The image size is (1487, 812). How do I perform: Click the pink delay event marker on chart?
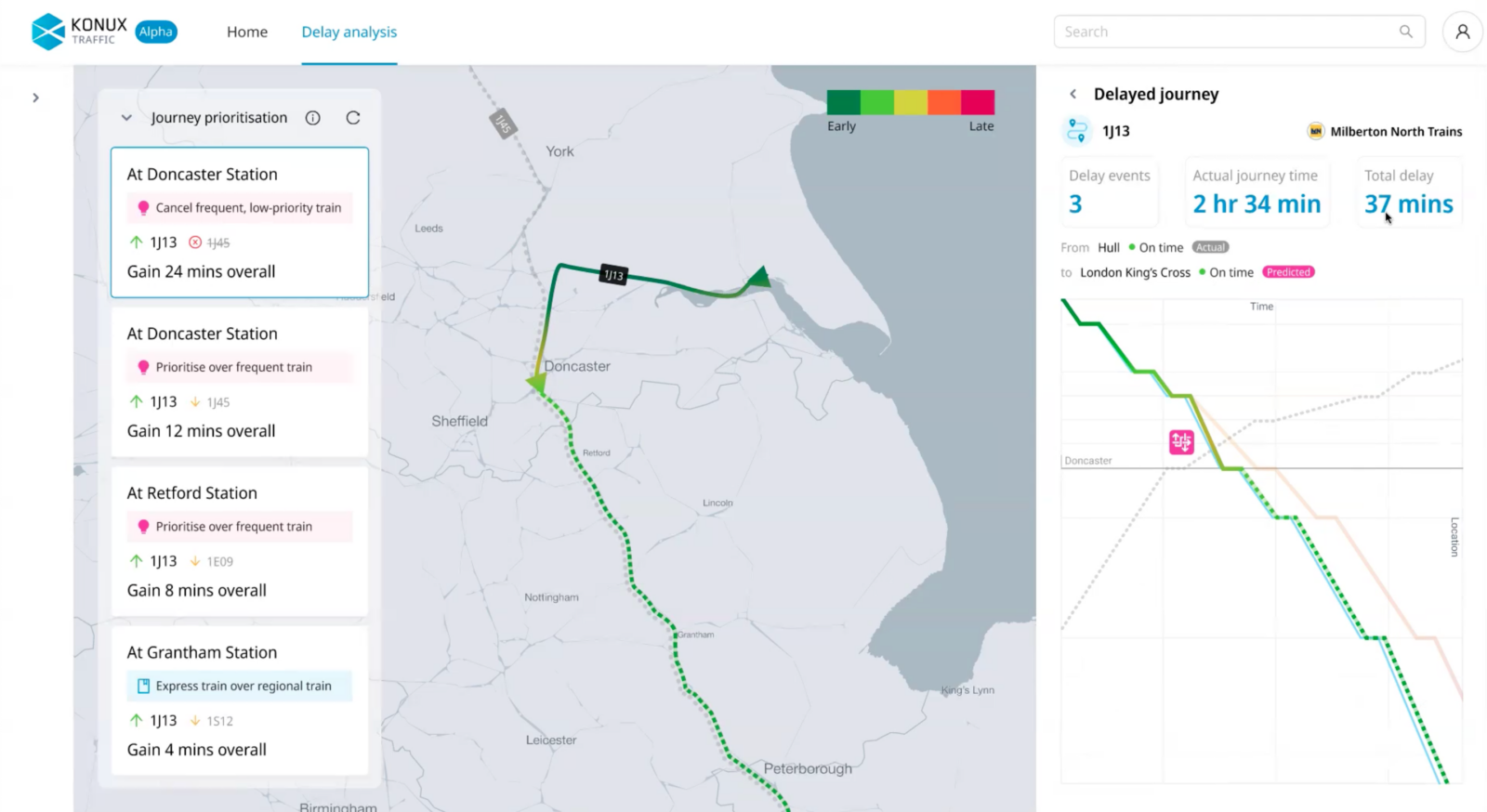click(x=1181, y=442)
